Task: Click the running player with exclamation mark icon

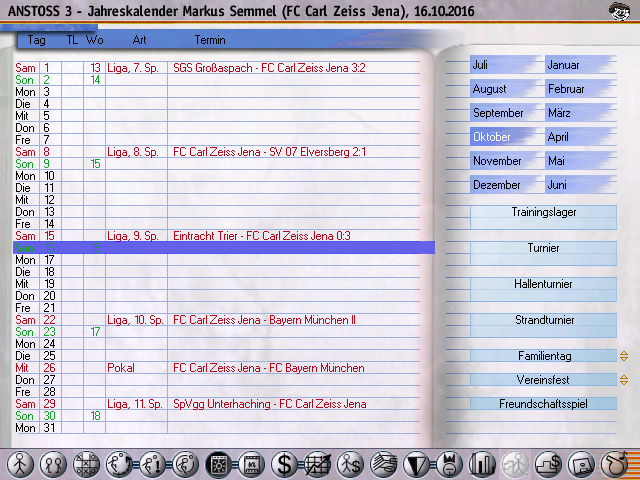Action: 153,464
